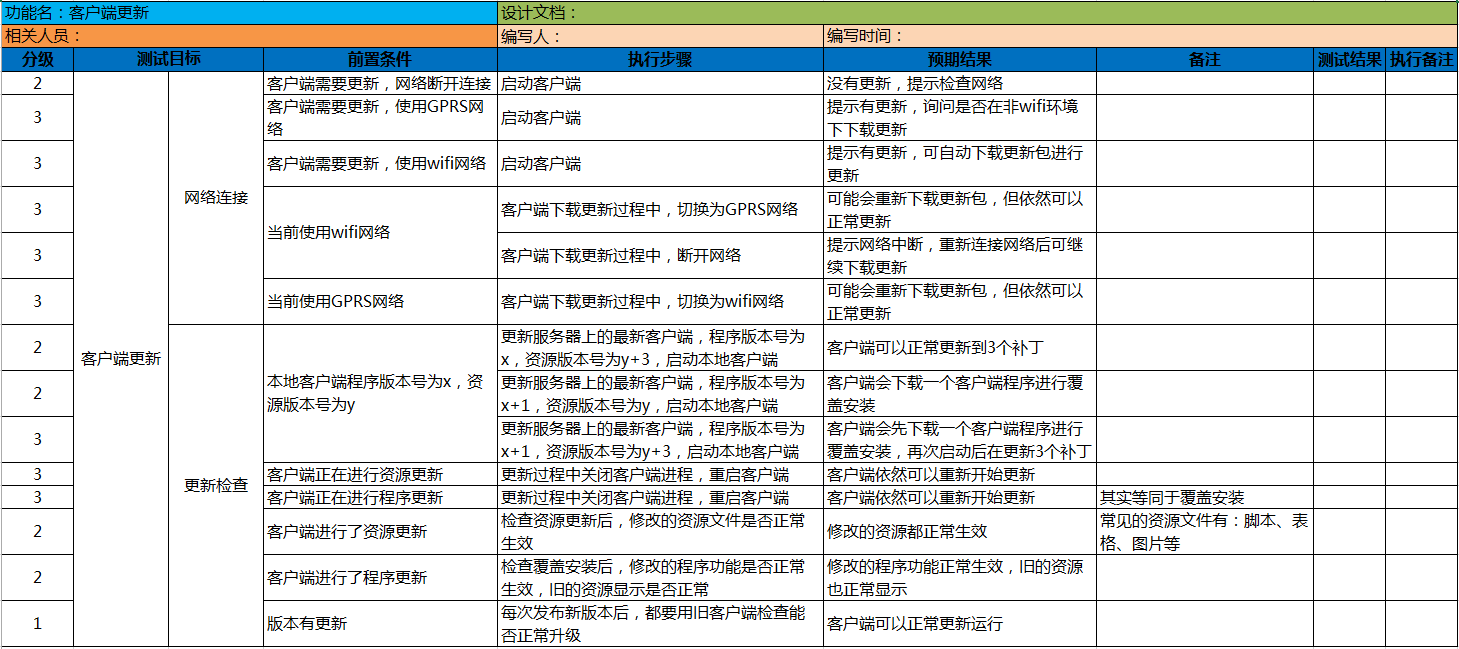Image resolution: width=1459 pixels, height=649 pixels.
Task: Select the "分级" column header
Action: point(37,59)
